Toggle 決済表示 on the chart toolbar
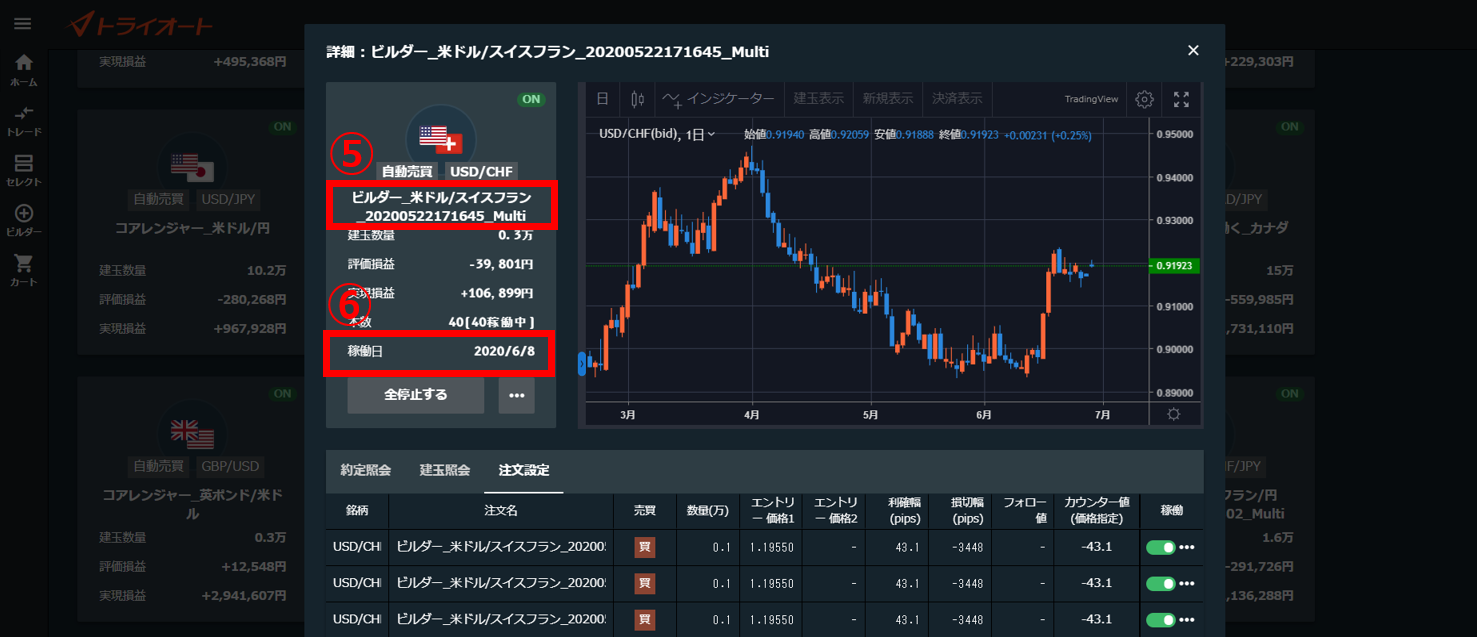 pos(957,99)
